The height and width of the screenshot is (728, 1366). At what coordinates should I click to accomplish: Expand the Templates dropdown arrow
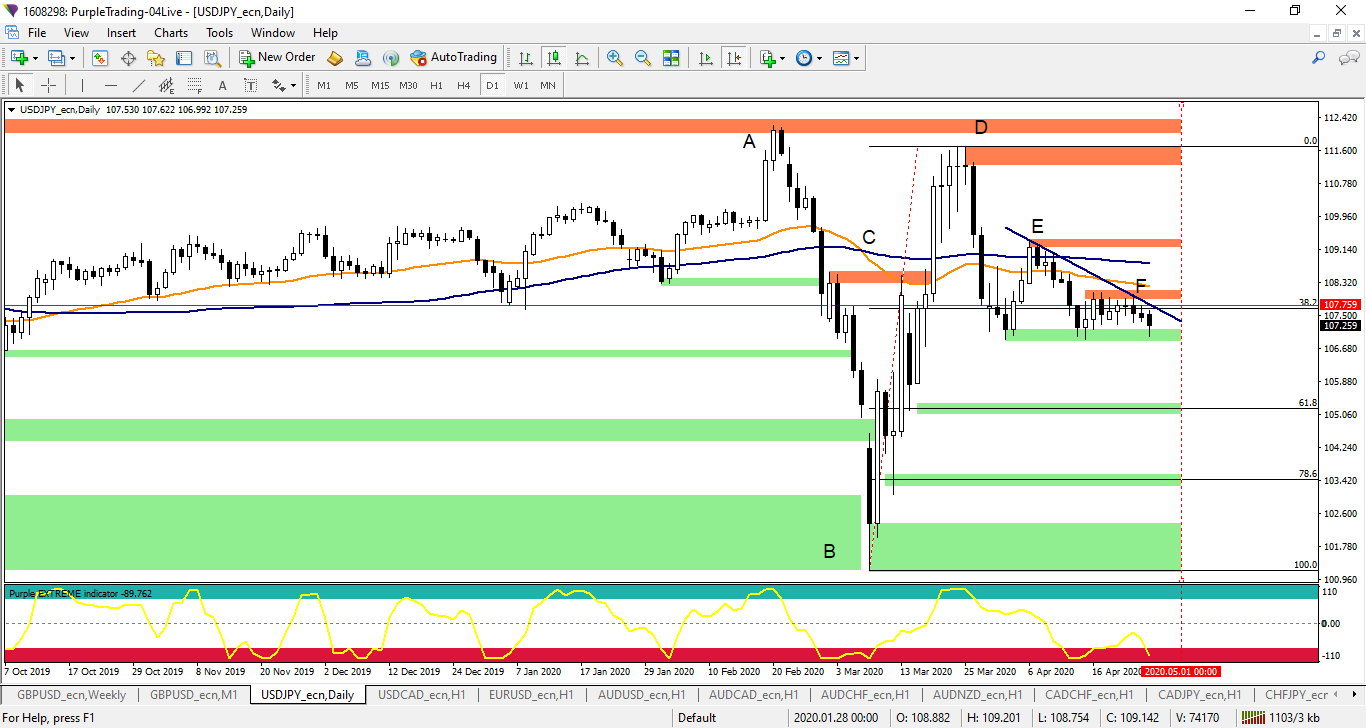point(857,58)
